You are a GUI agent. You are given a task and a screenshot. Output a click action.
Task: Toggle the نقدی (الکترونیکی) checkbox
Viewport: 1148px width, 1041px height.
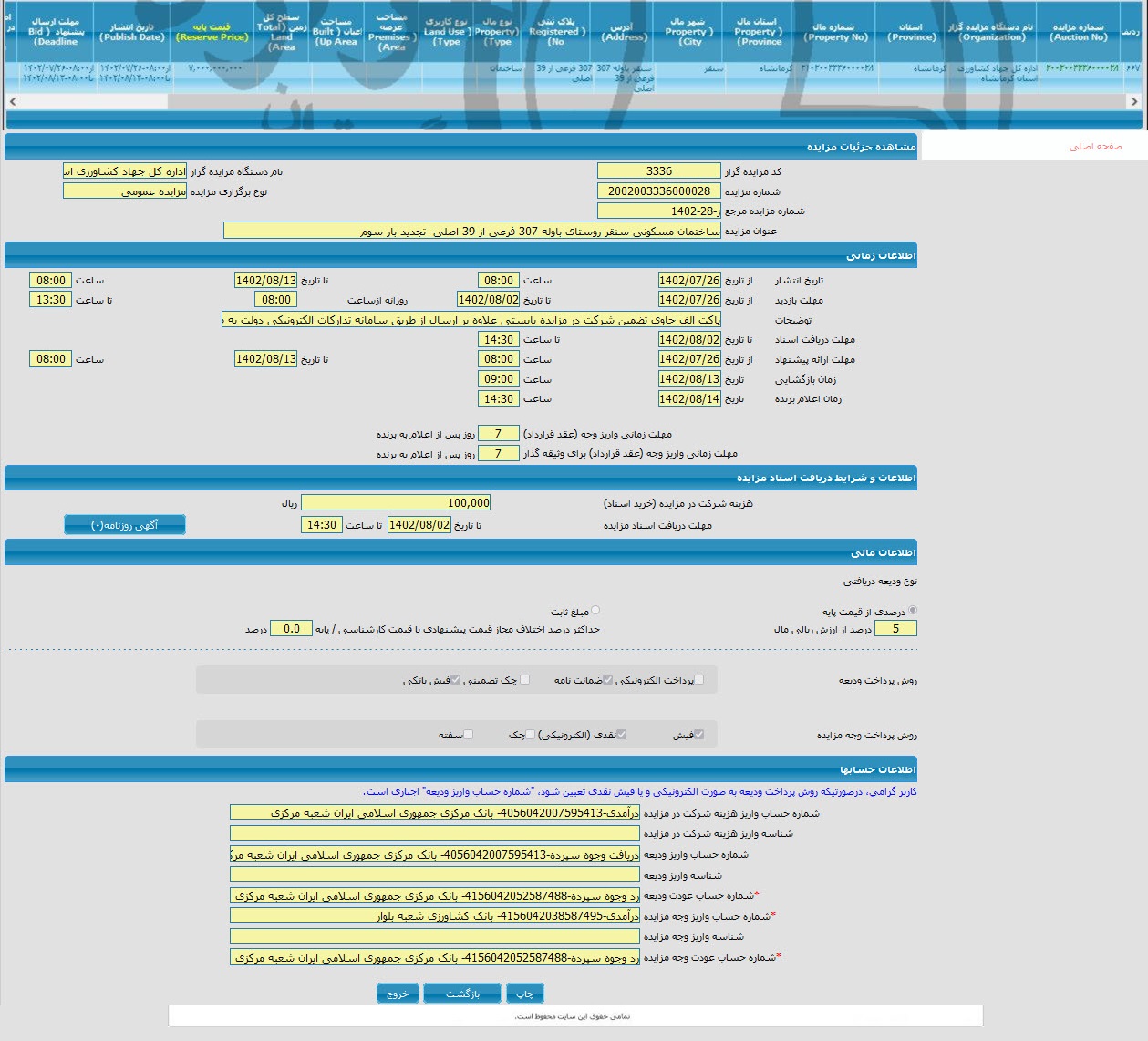[621, 734]
